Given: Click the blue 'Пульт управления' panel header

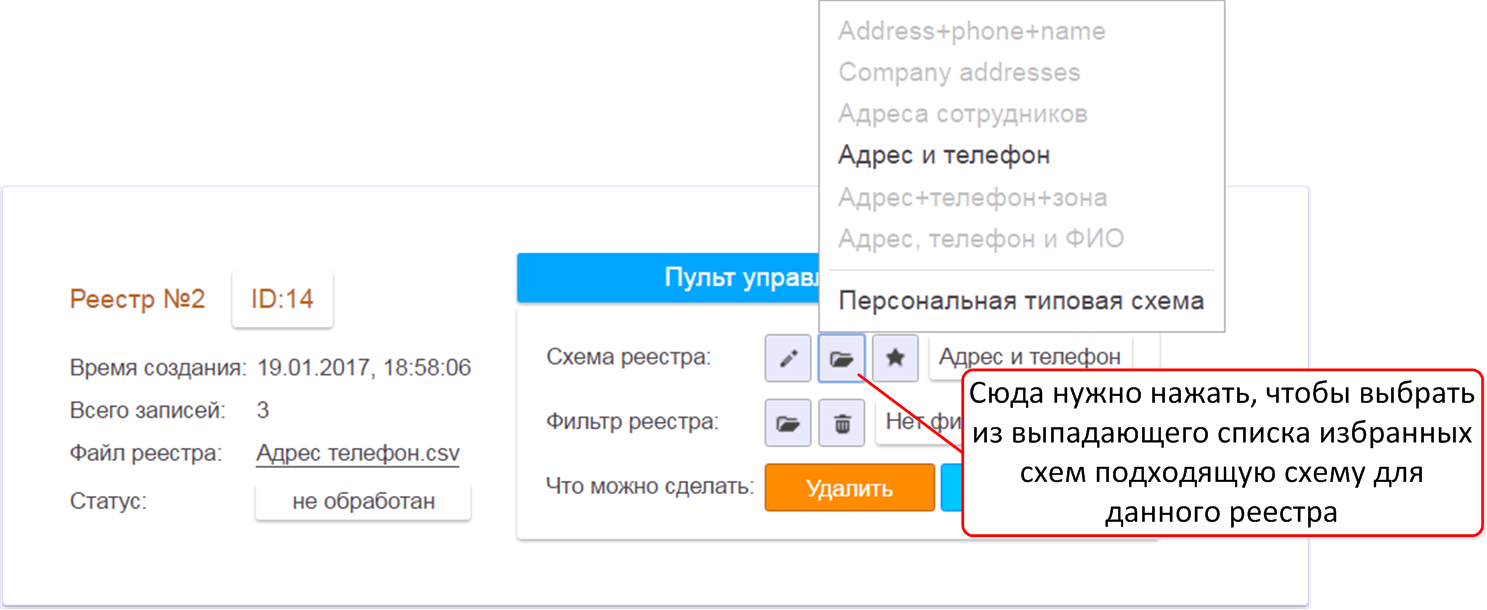Looking at the screenshot, I should pyautogui.click(x=667, y=278).
